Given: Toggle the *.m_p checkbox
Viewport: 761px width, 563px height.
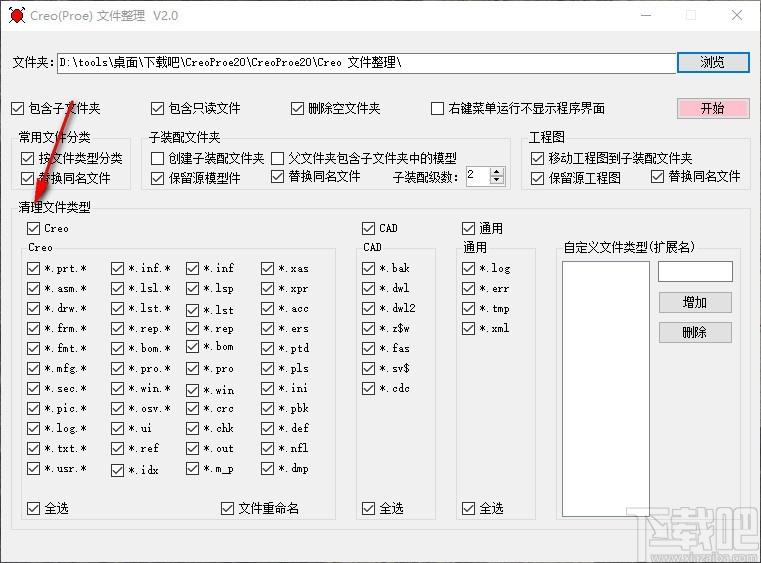Looking at the screenshot, I should pos(192,468).
